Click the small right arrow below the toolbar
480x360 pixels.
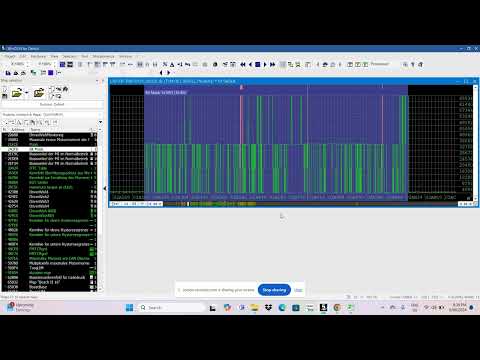pyautogui.click(x=169, y=72)
